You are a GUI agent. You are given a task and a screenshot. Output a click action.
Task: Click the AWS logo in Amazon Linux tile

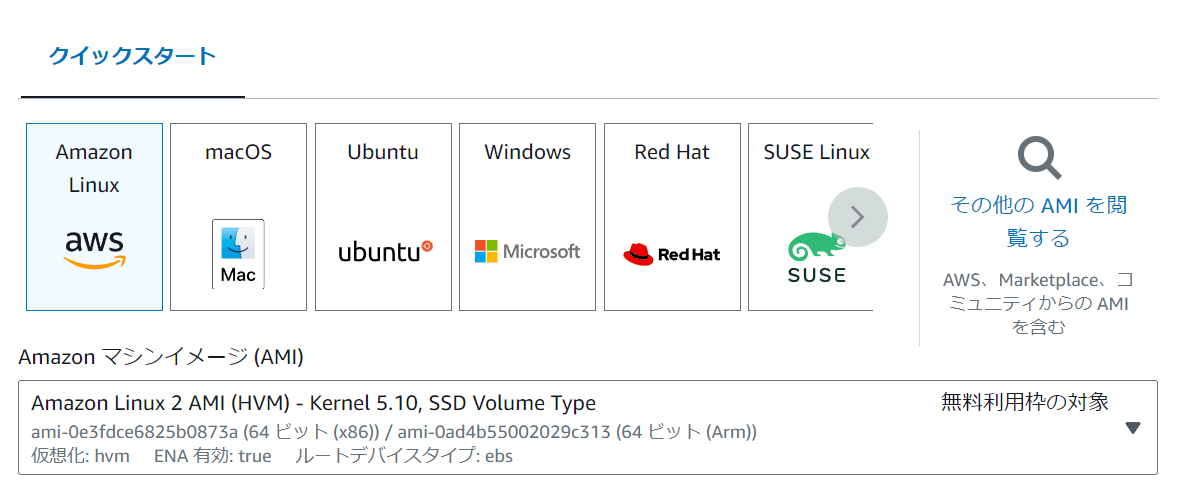point(95,250)
